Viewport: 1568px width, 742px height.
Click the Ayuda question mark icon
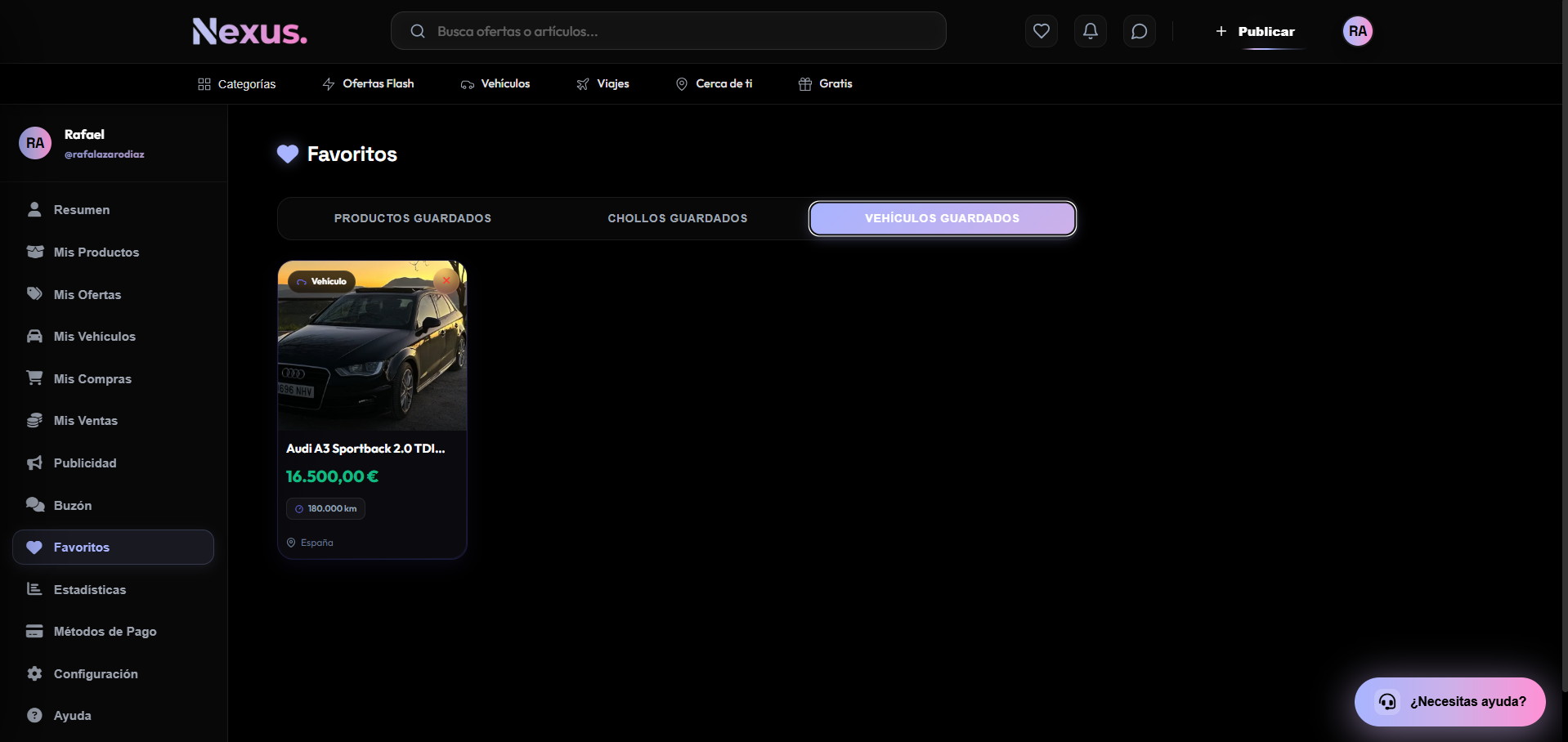34,716
